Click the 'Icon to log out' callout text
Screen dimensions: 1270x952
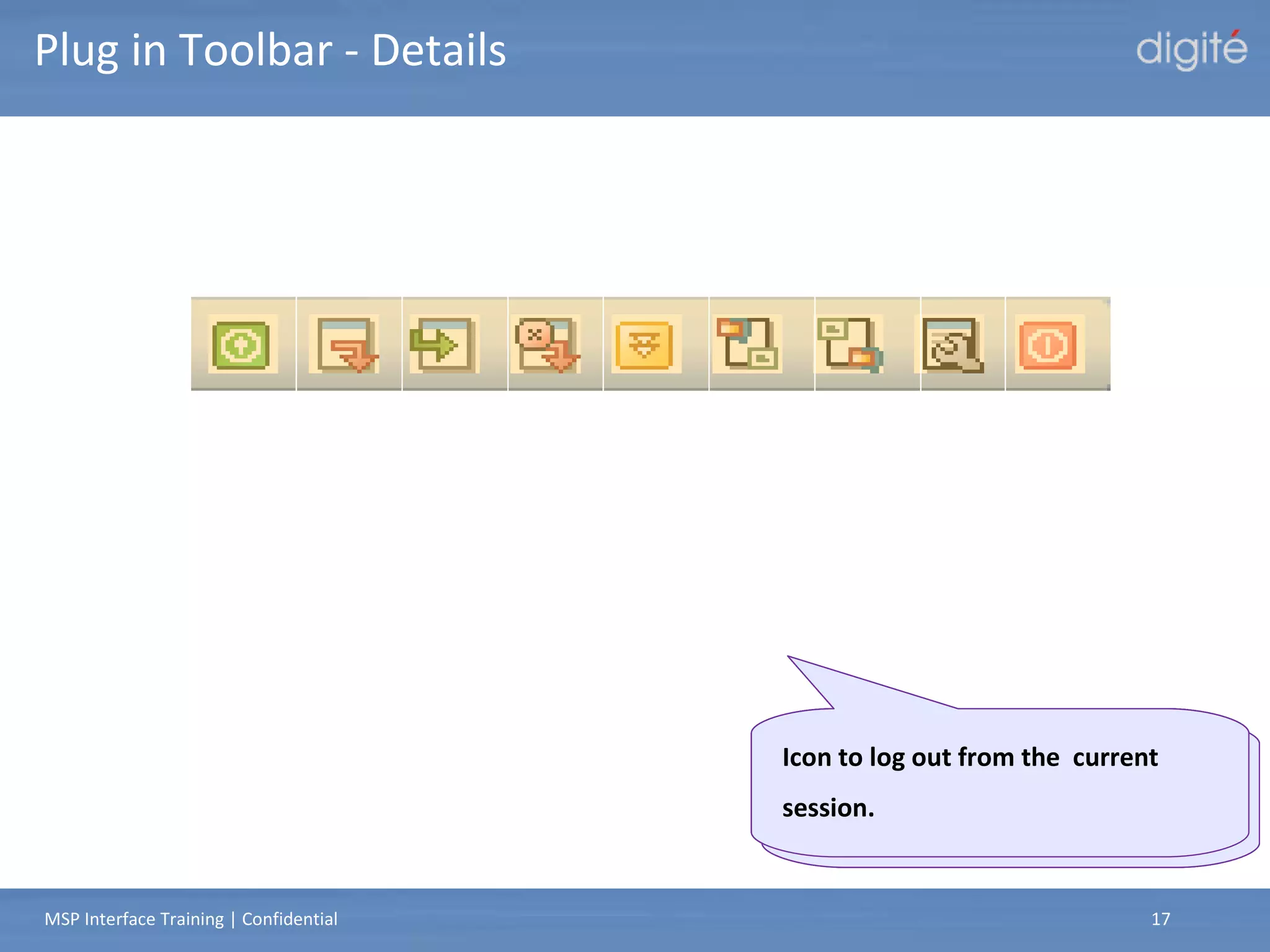[x=970, y=782]
